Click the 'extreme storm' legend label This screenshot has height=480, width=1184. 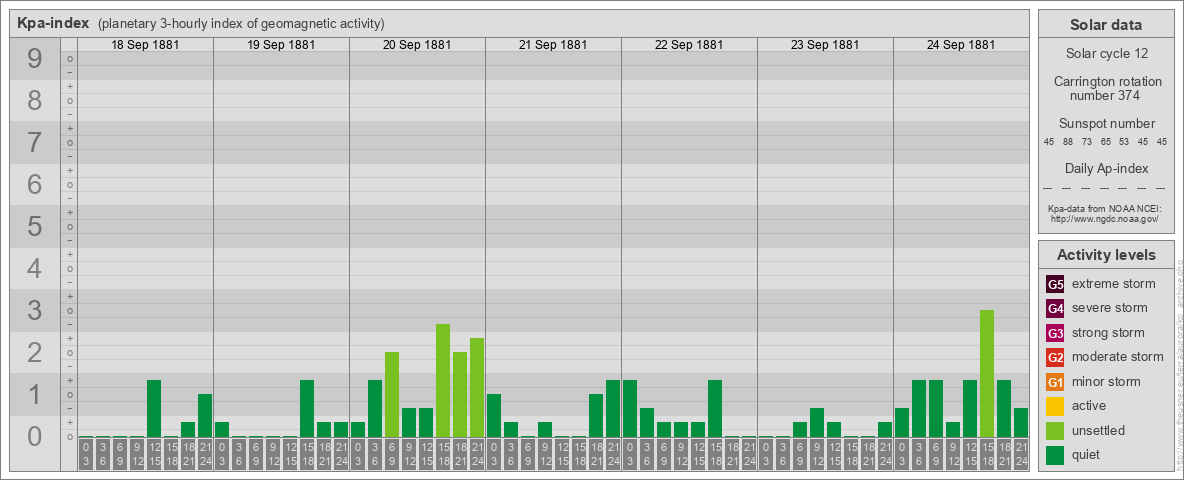(x=1114, y=284)
